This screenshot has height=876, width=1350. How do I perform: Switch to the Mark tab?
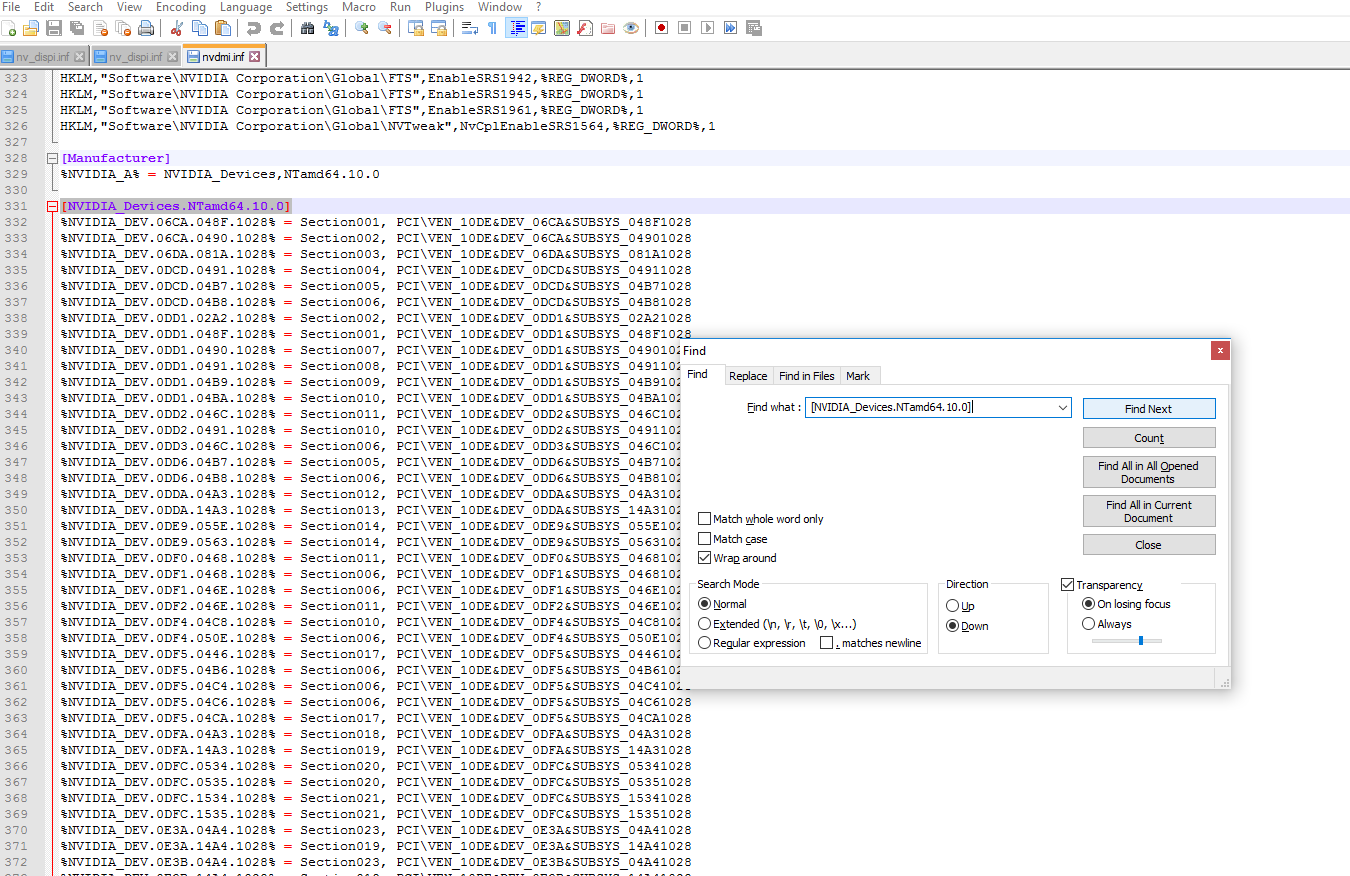click(858, 376)
